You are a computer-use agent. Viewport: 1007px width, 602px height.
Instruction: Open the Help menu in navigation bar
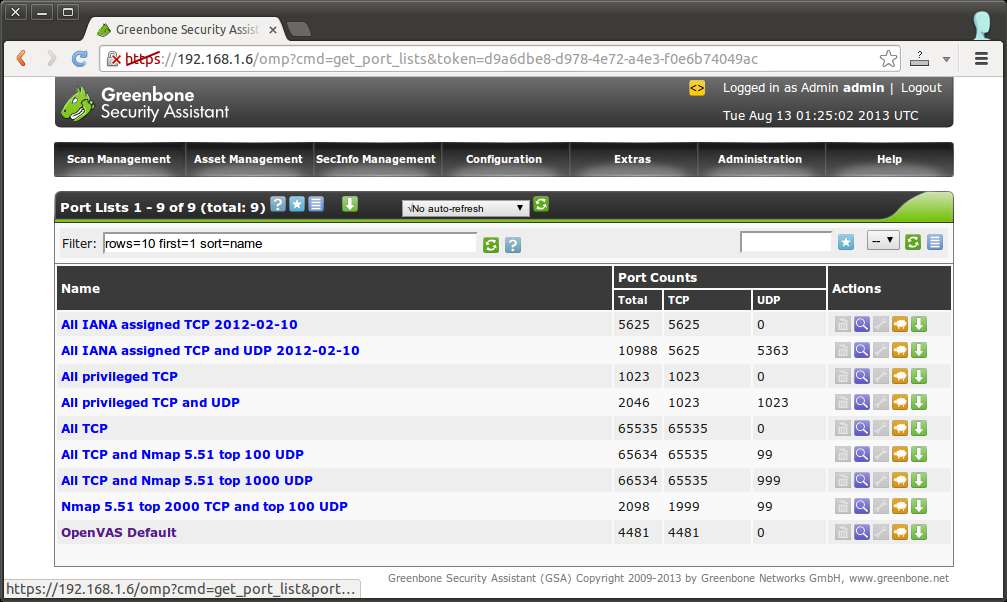(x=889, y=159)
